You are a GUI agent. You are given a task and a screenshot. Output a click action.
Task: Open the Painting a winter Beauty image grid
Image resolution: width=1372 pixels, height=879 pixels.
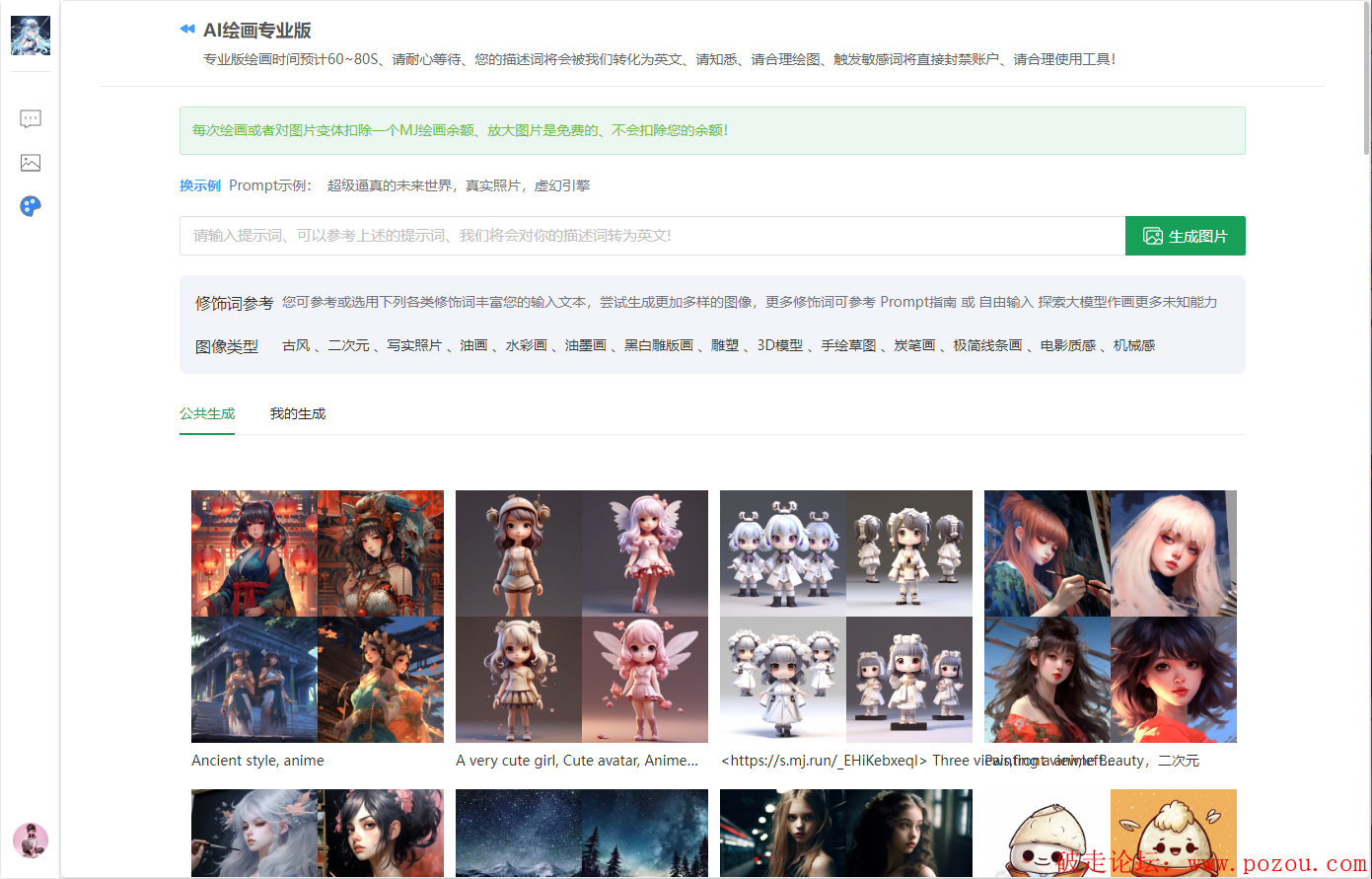click(x=1111, y=617)
